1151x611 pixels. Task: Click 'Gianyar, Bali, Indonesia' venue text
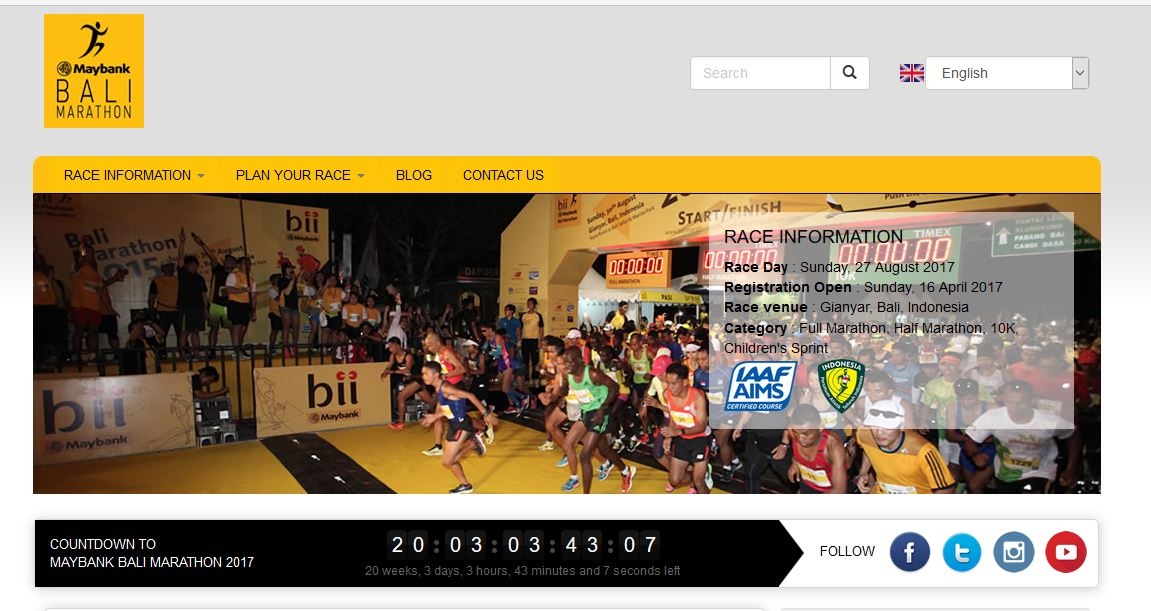pyautogui.click(x=894, y=307)
